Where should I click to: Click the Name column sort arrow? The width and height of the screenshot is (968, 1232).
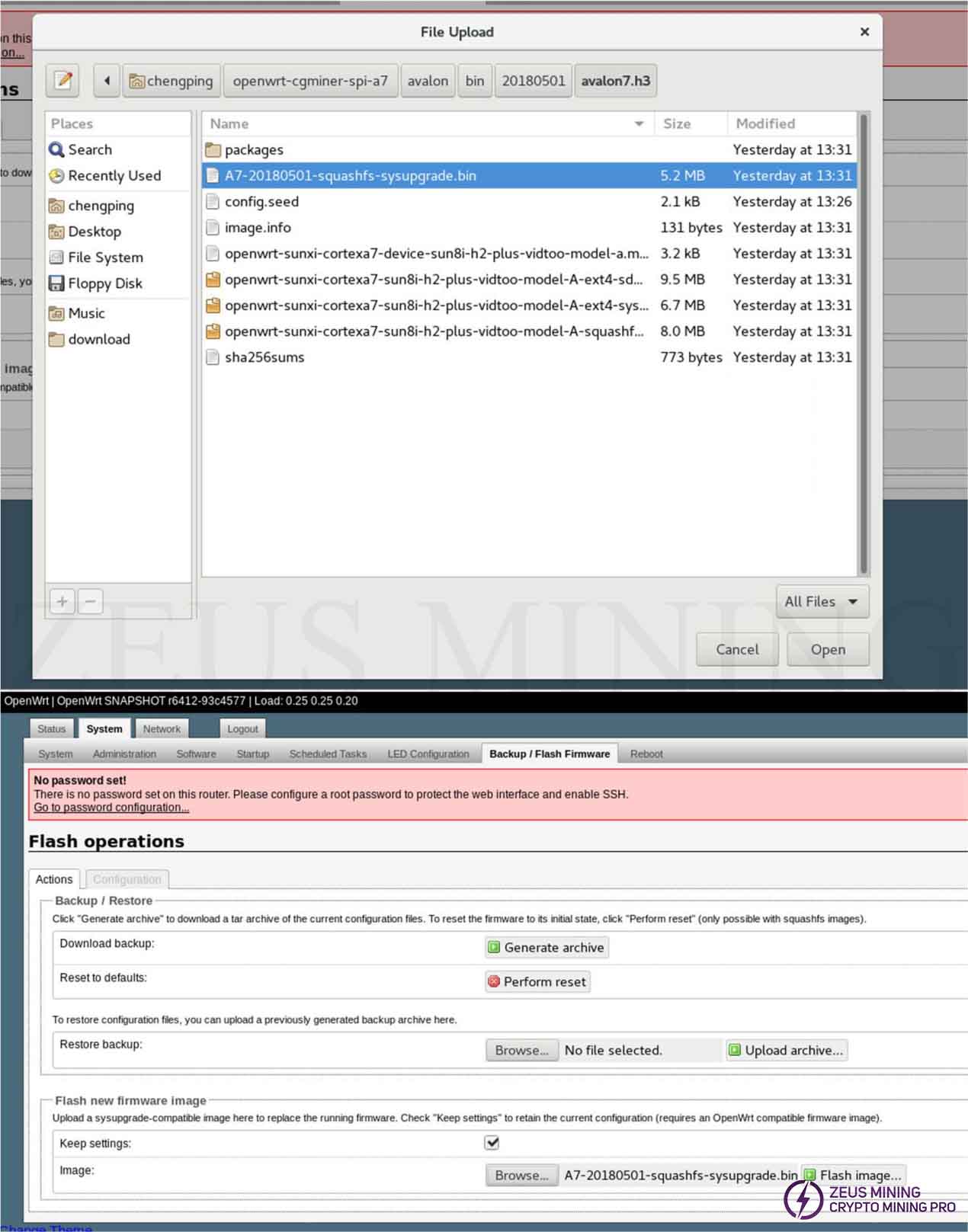639,124
